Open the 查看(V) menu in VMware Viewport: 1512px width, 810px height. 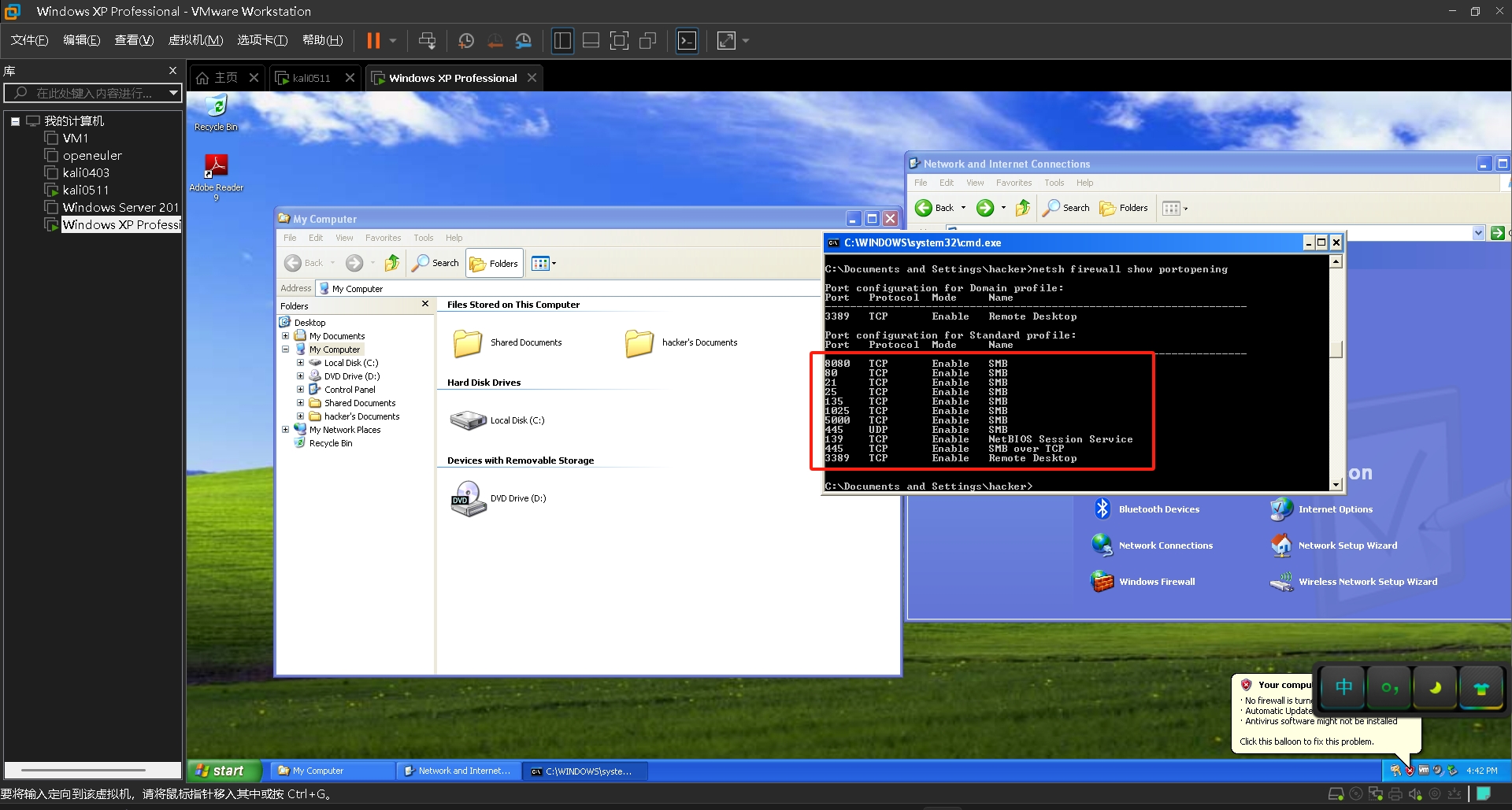click(134, 40)
